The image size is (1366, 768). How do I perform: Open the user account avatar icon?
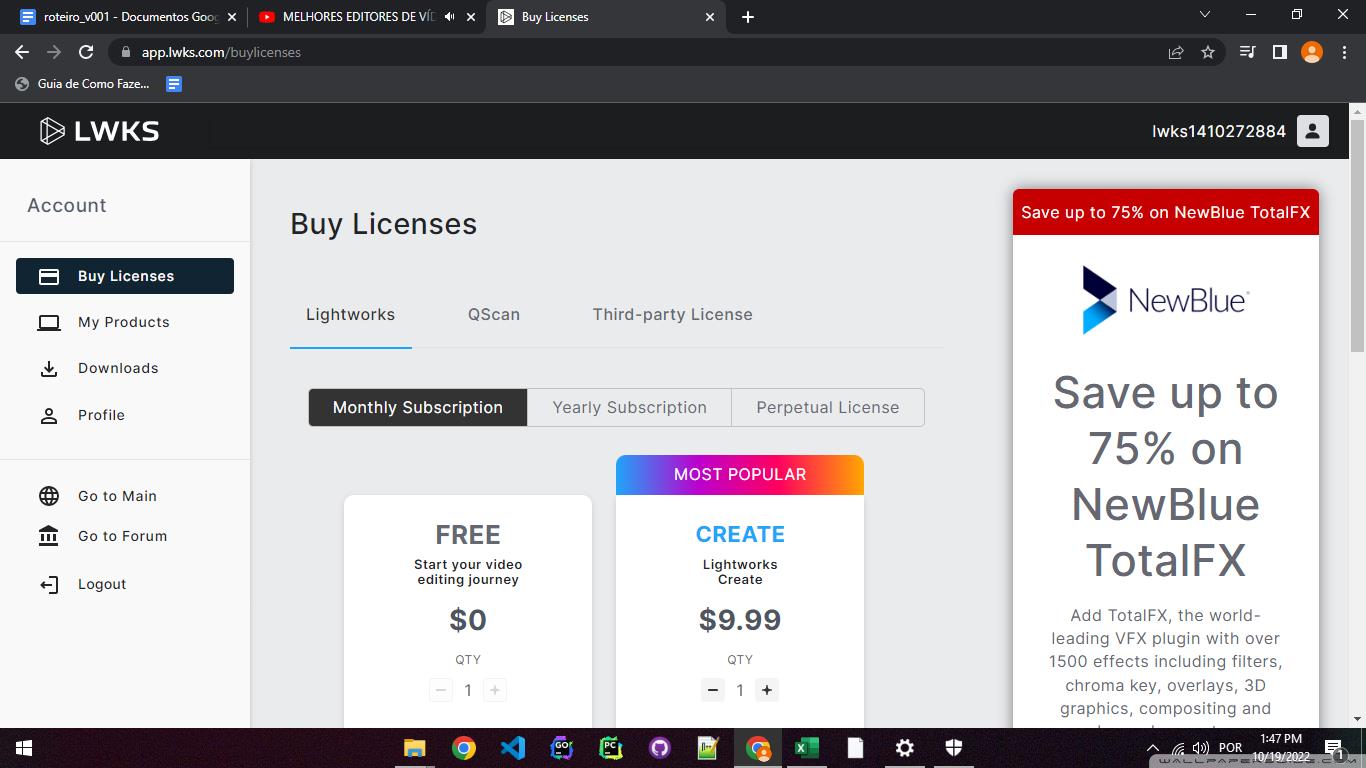click(1312, 131)
